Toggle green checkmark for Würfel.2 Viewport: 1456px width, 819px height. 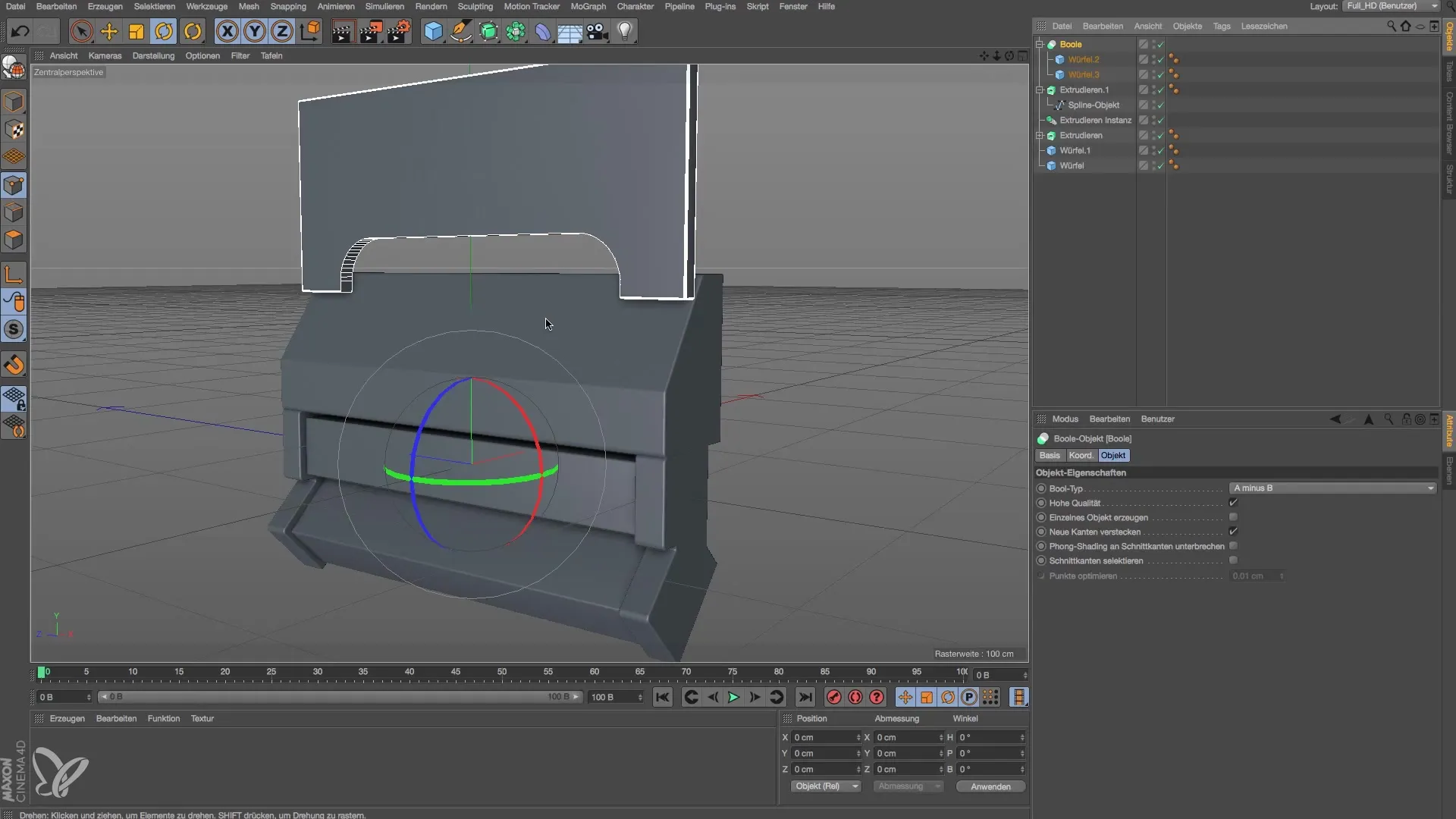tap(1160, 59)
